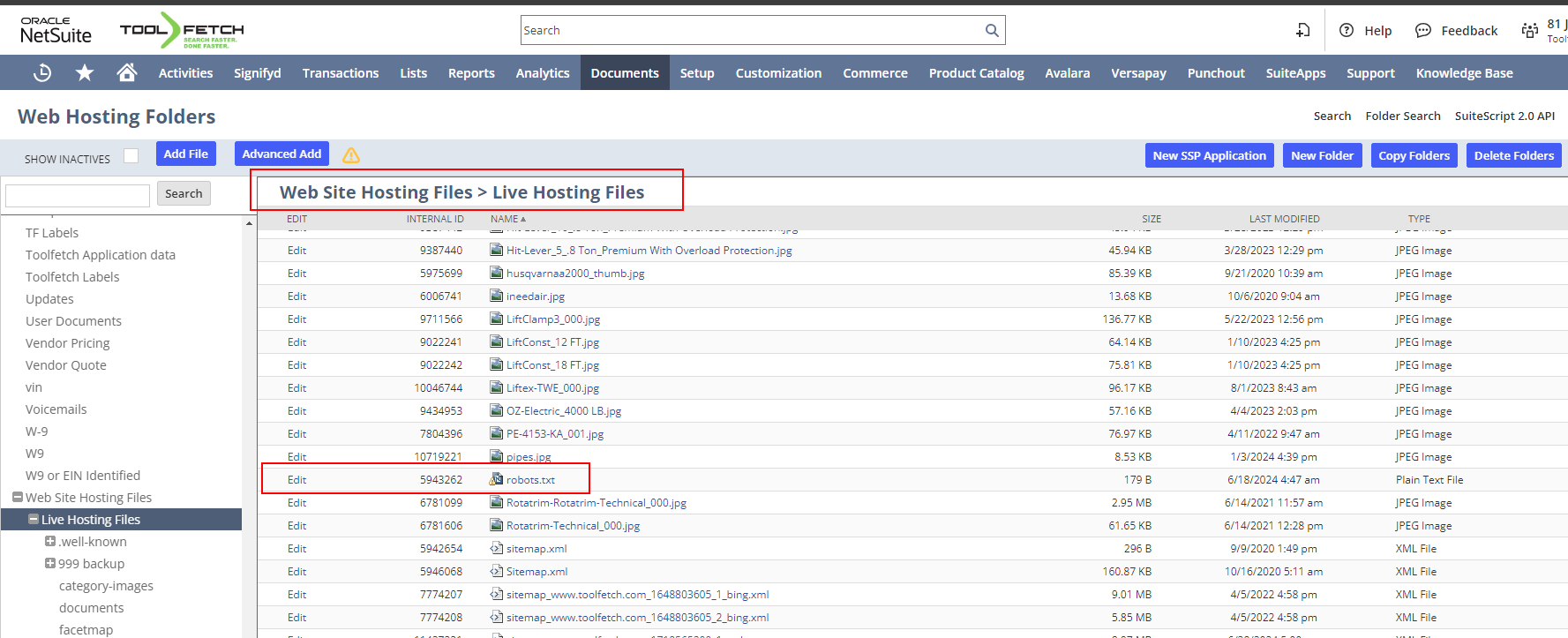Click the Help question mark icon
This screenshot has height=638, width=1568.
coord(1347,31)
